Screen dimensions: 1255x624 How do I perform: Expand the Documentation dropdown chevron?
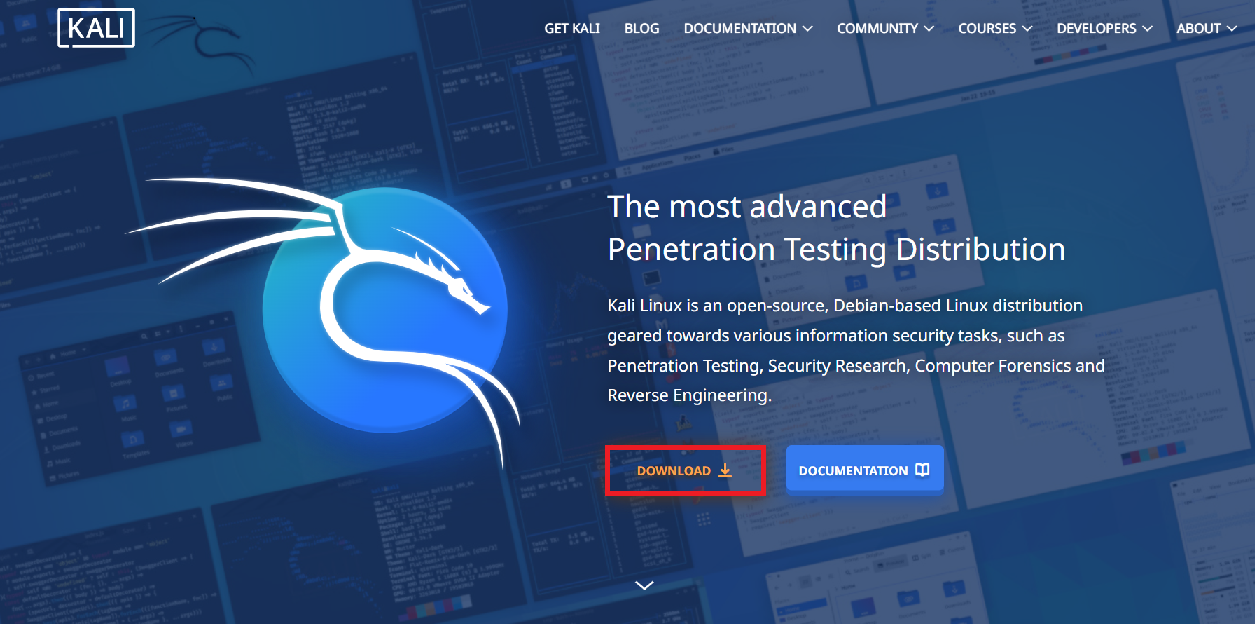(807, 29)
